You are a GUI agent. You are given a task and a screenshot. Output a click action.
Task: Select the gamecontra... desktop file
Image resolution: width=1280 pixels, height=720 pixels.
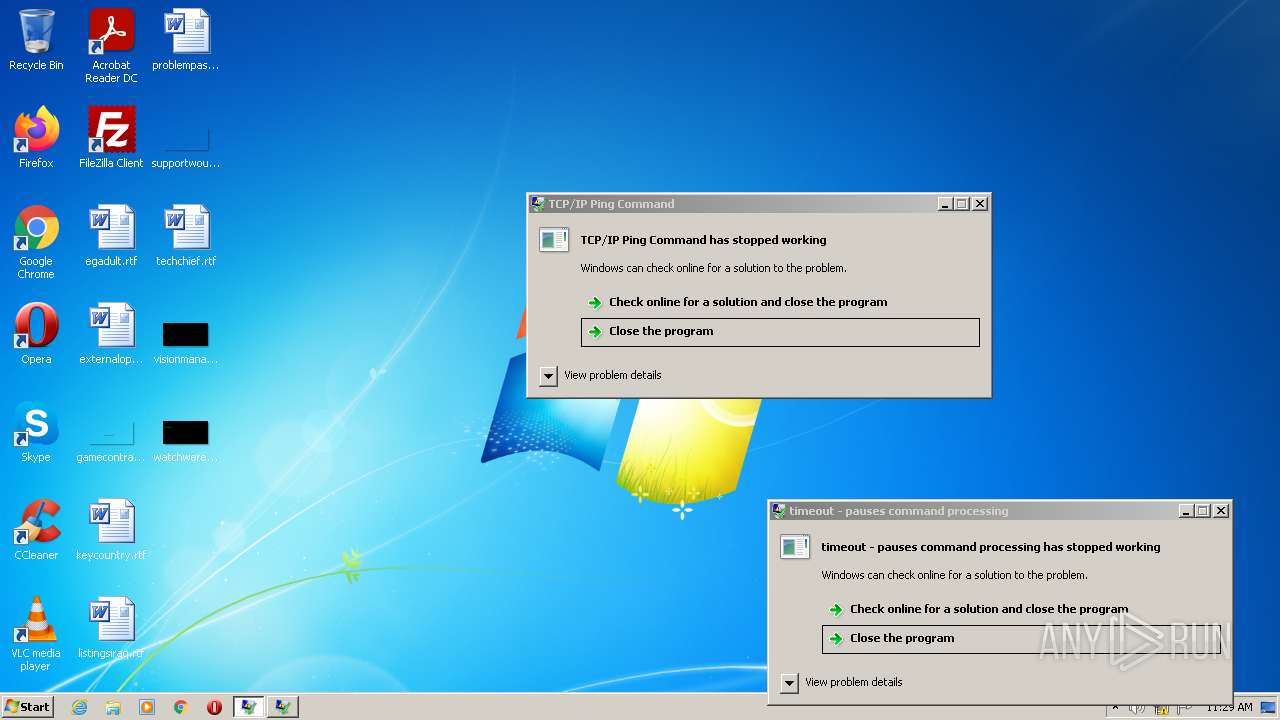click(x=111, y=440)
